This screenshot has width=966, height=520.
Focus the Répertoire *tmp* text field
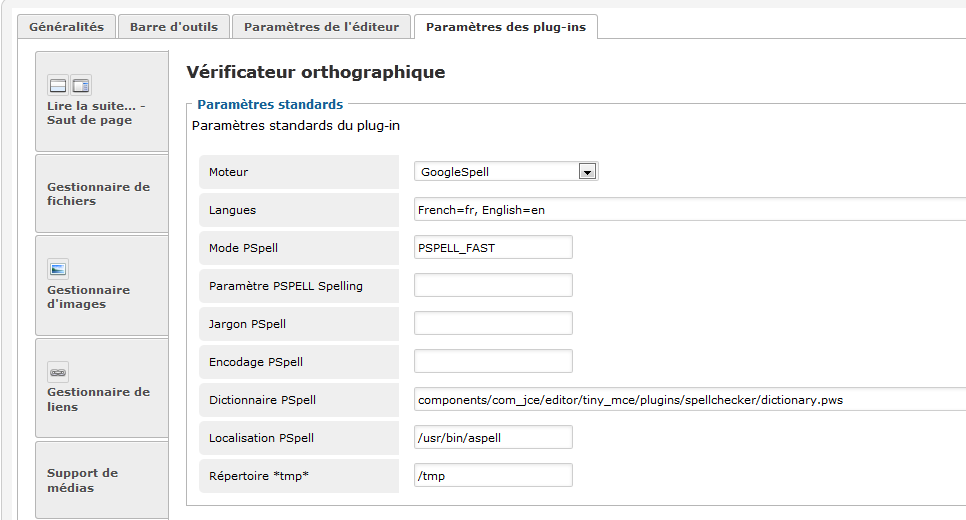point(493,476)
